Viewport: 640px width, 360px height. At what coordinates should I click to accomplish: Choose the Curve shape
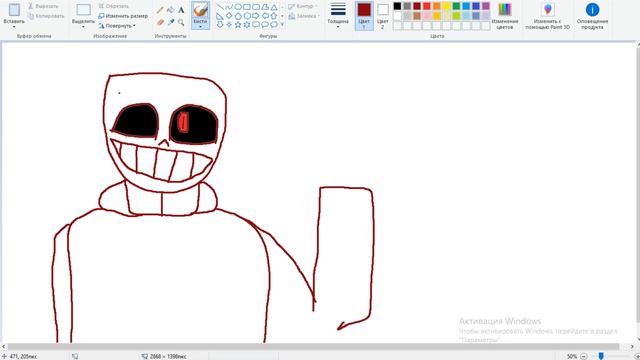click(229, 7)
